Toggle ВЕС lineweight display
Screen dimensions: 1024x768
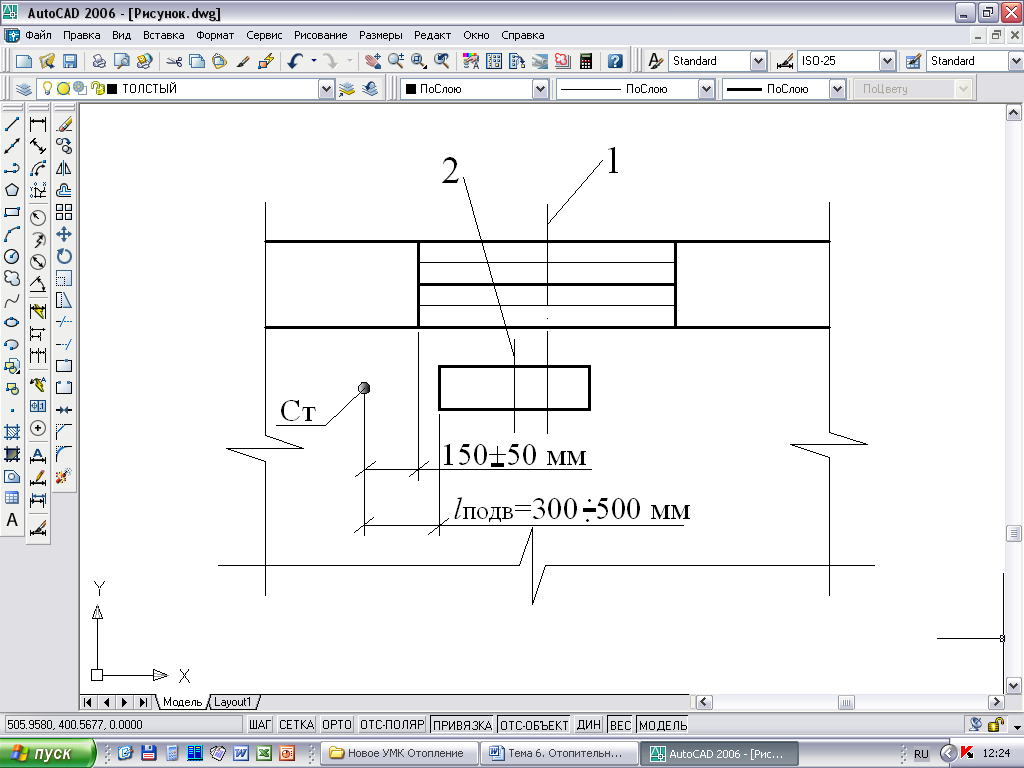(620, 725)
